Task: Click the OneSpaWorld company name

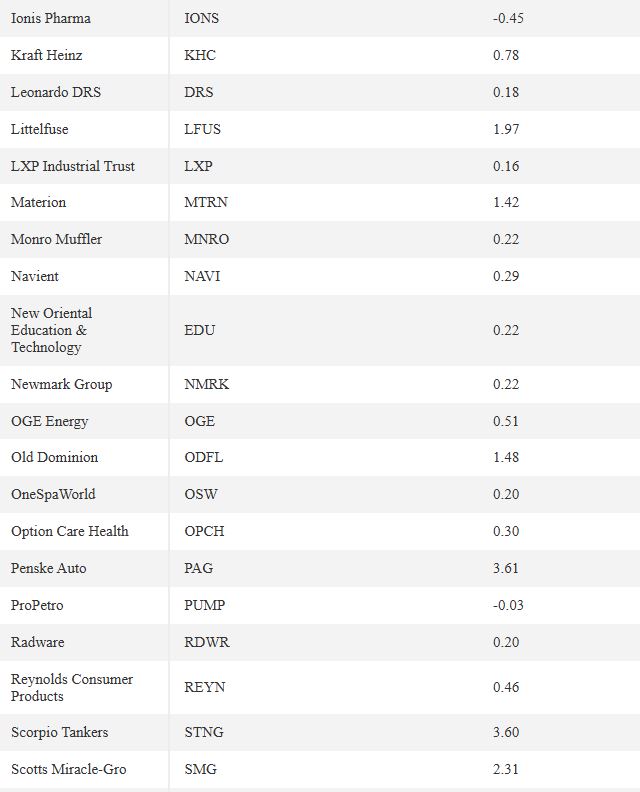Action: coord(53,494)
